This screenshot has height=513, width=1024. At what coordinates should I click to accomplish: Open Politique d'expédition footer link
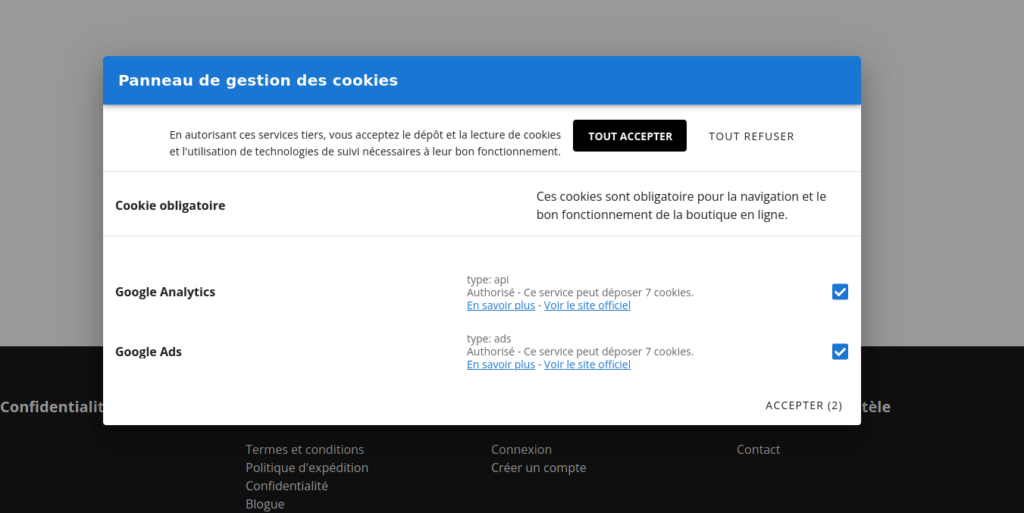click(307, 468)
